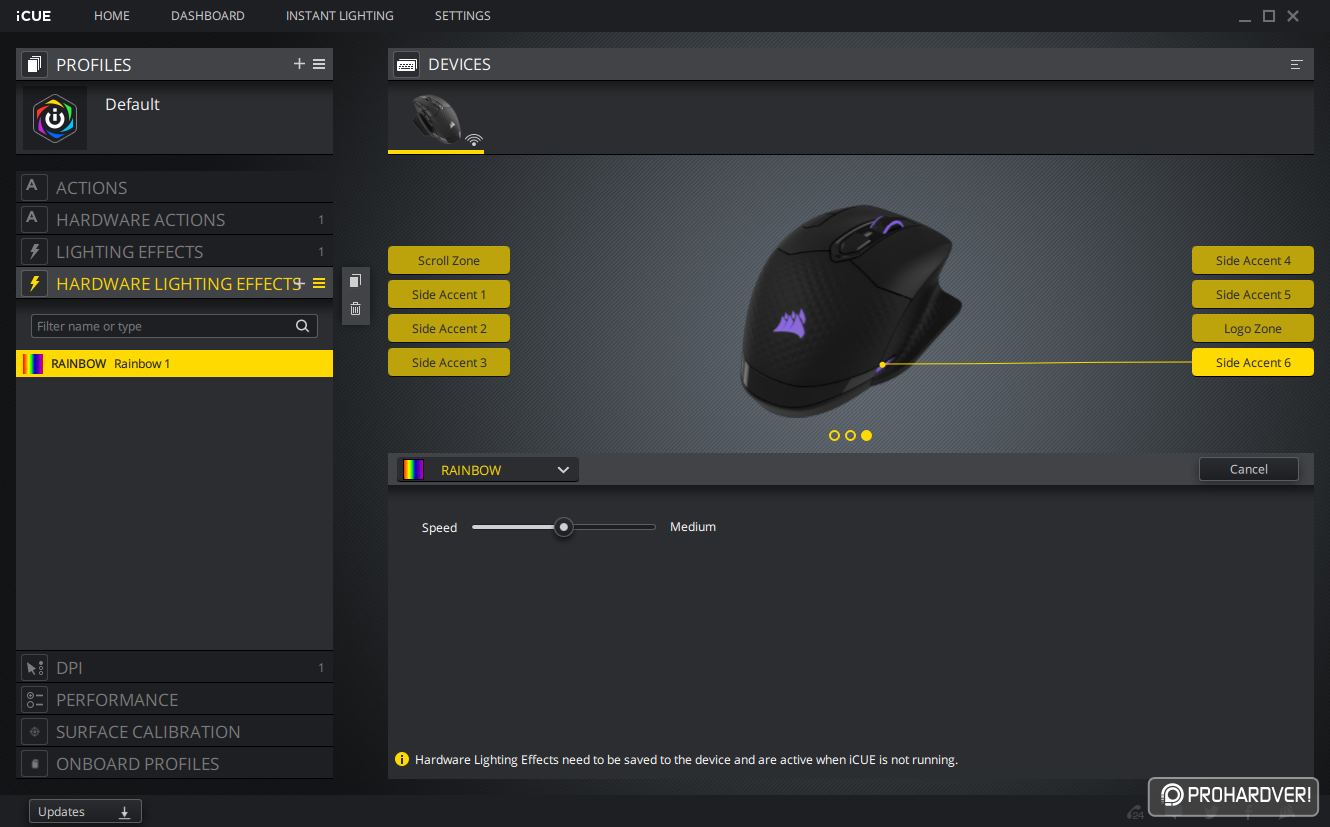Toggle the Side Accent 1 zone
The height and width of the screenshot is (827, 1330).
(x=449, y=294)
